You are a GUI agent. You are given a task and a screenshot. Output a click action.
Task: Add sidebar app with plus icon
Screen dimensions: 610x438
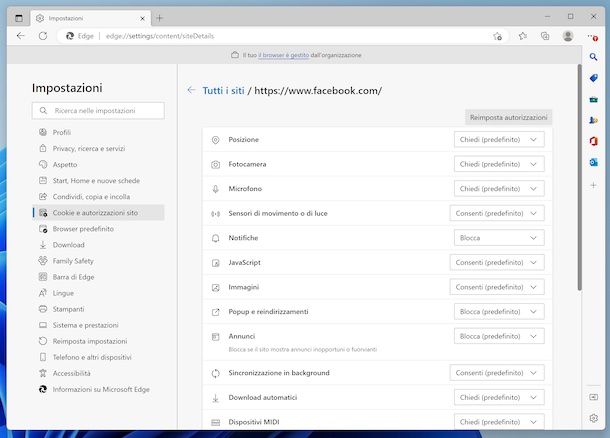(593, 185)
